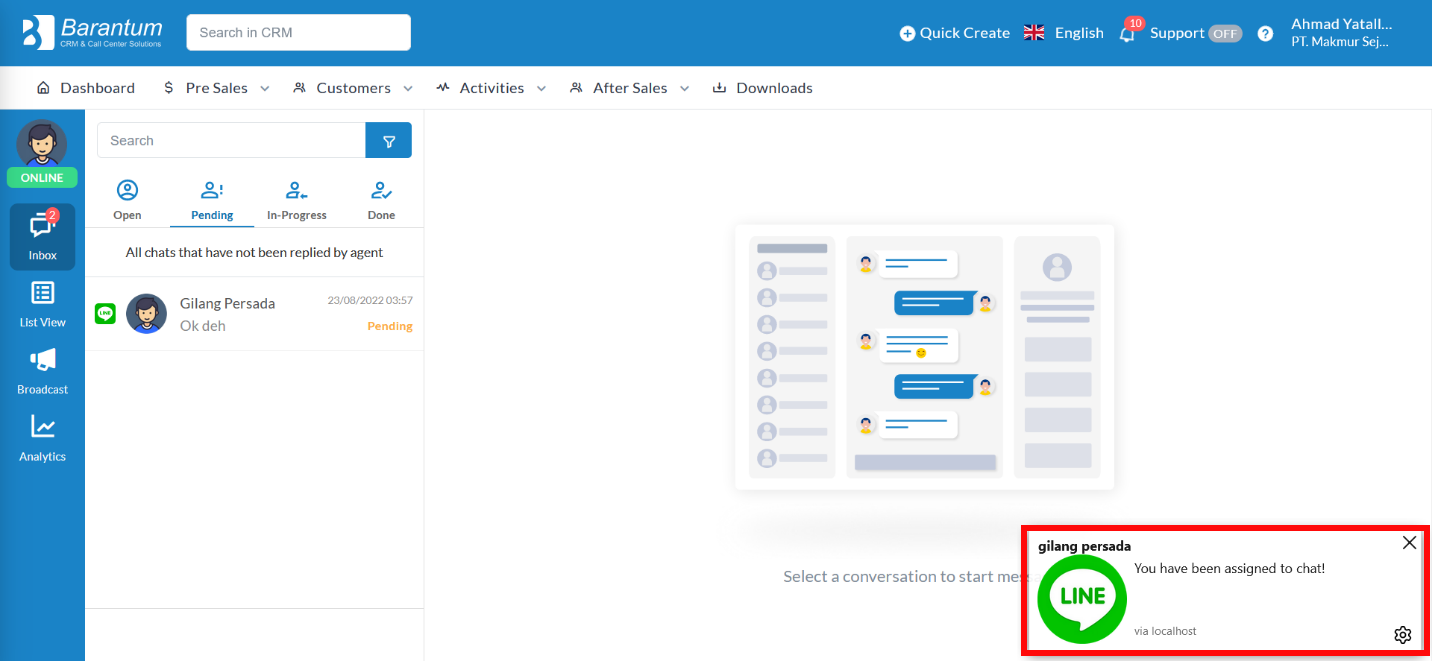Screen dimensions: 1432x661
Task: Switch to the In-Progress tab
Action: 297,201
